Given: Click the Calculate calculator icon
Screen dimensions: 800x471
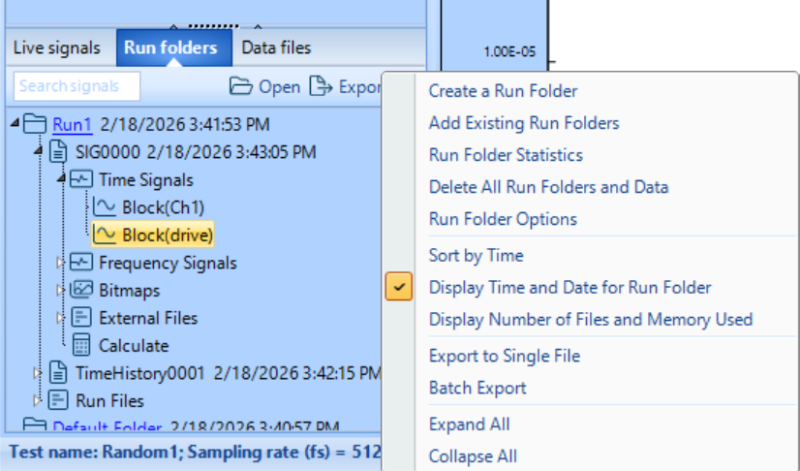Looking at the screenshot, I should pyautogui.click(x=82, y=346).
